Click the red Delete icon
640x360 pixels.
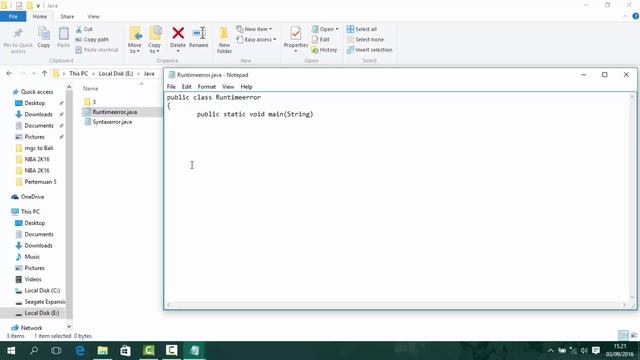tap(178, 33)
